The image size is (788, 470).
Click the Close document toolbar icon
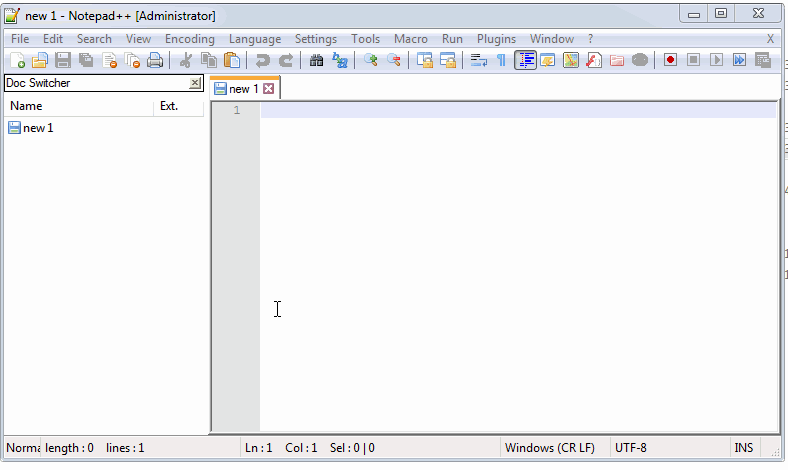109,60
